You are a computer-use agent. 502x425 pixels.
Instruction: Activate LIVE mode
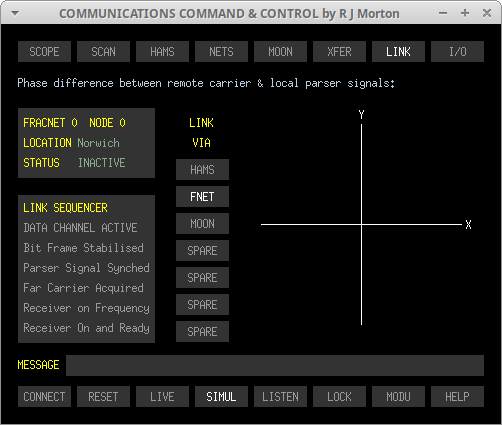coord(162,397)
